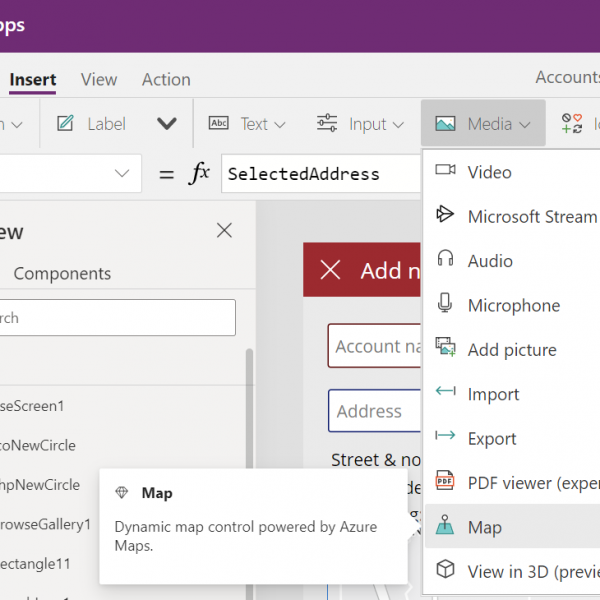This screenshot has width=600, height=600.
Task: Click the fx formula icon
Action: pyautogui.click(x=199, y=173)
